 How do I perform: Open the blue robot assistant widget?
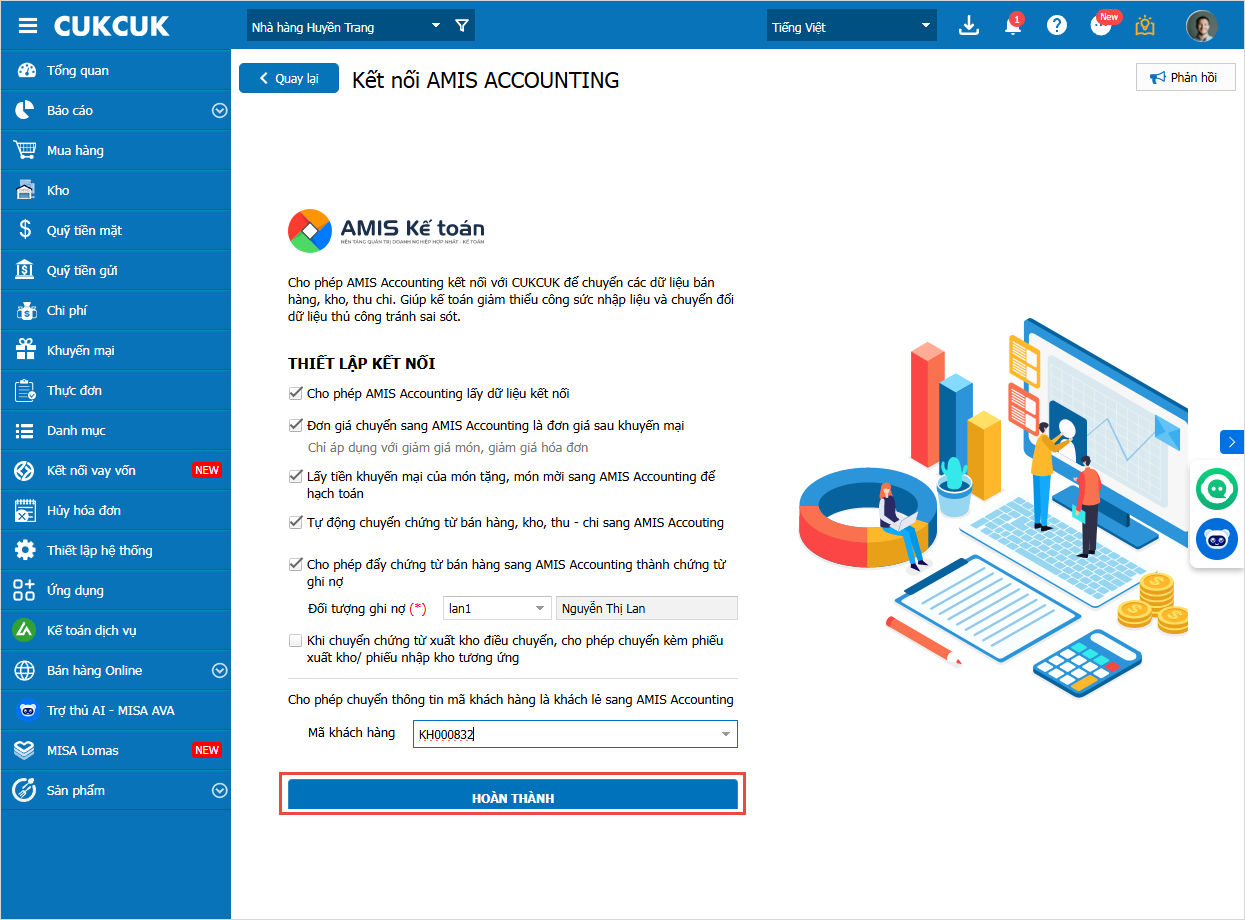1217,539
